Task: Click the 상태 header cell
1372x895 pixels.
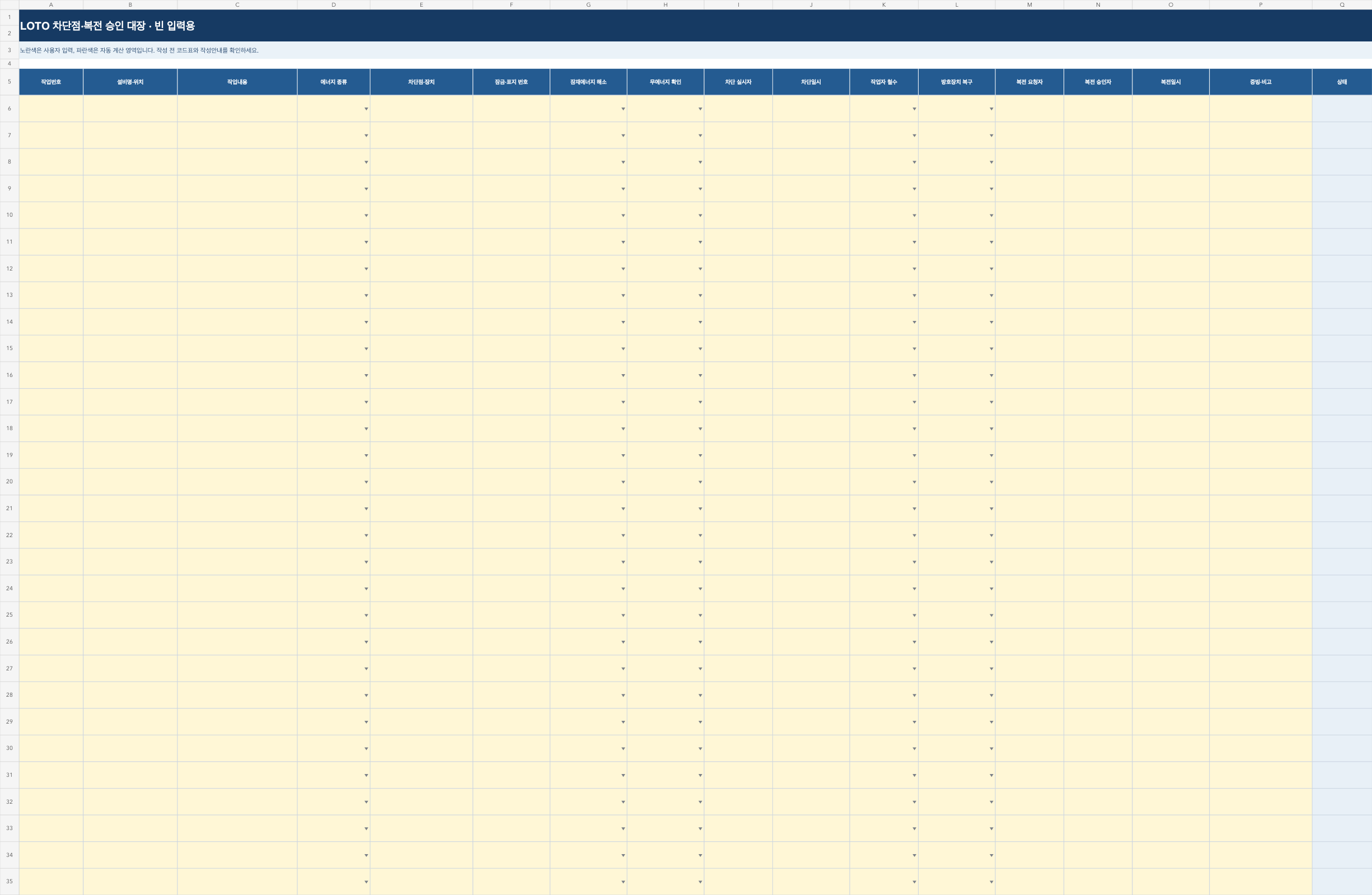Action: [x=1342, y=82]
